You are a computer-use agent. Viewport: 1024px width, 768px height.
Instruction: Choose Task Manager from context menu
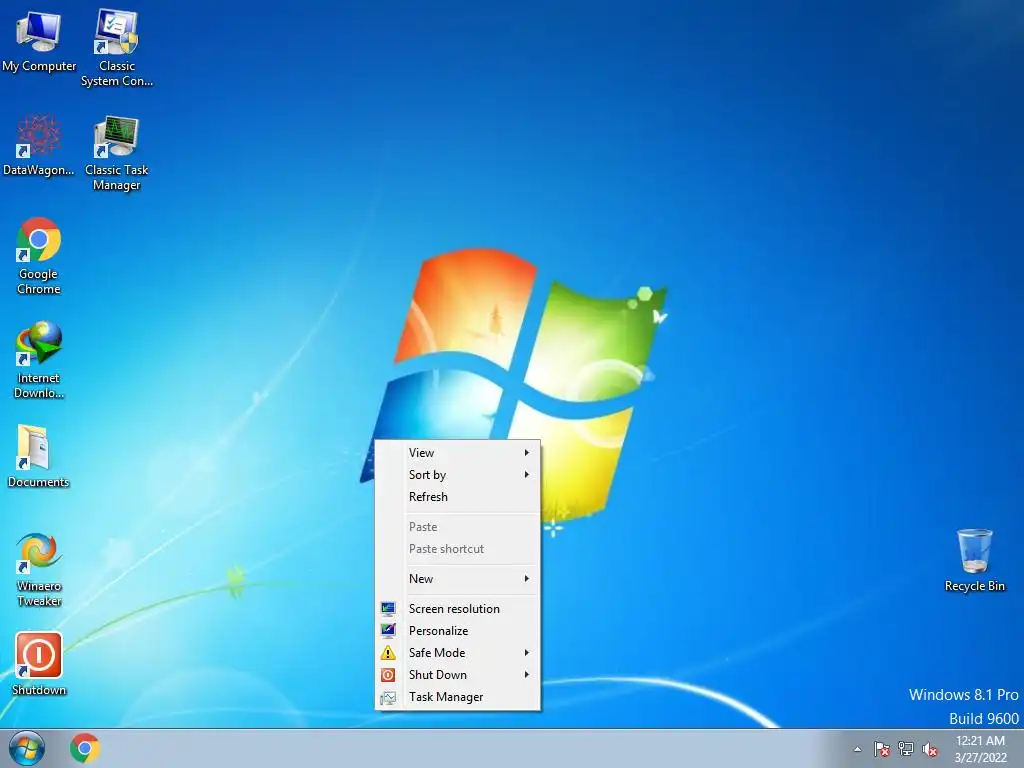(x=458, y=697)
